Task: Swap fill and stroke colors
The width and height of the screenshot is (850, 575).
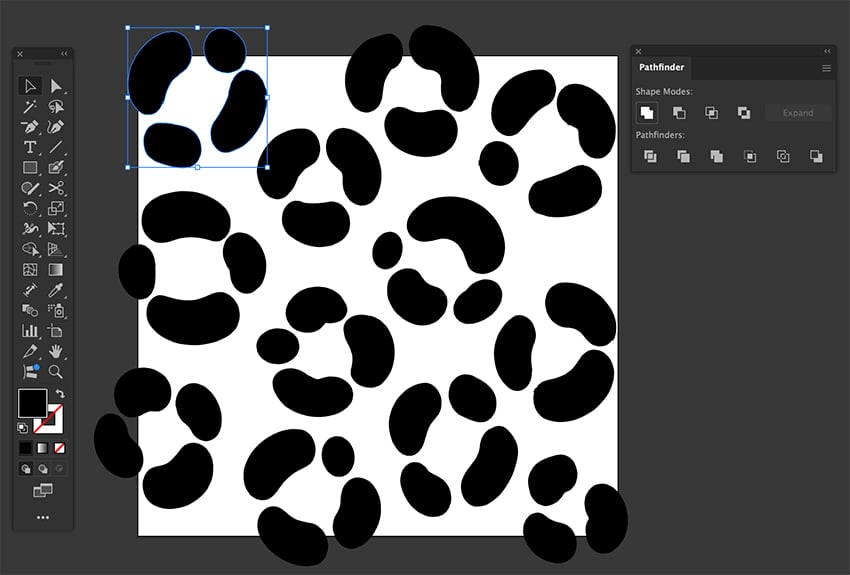Action: (60, 394)
